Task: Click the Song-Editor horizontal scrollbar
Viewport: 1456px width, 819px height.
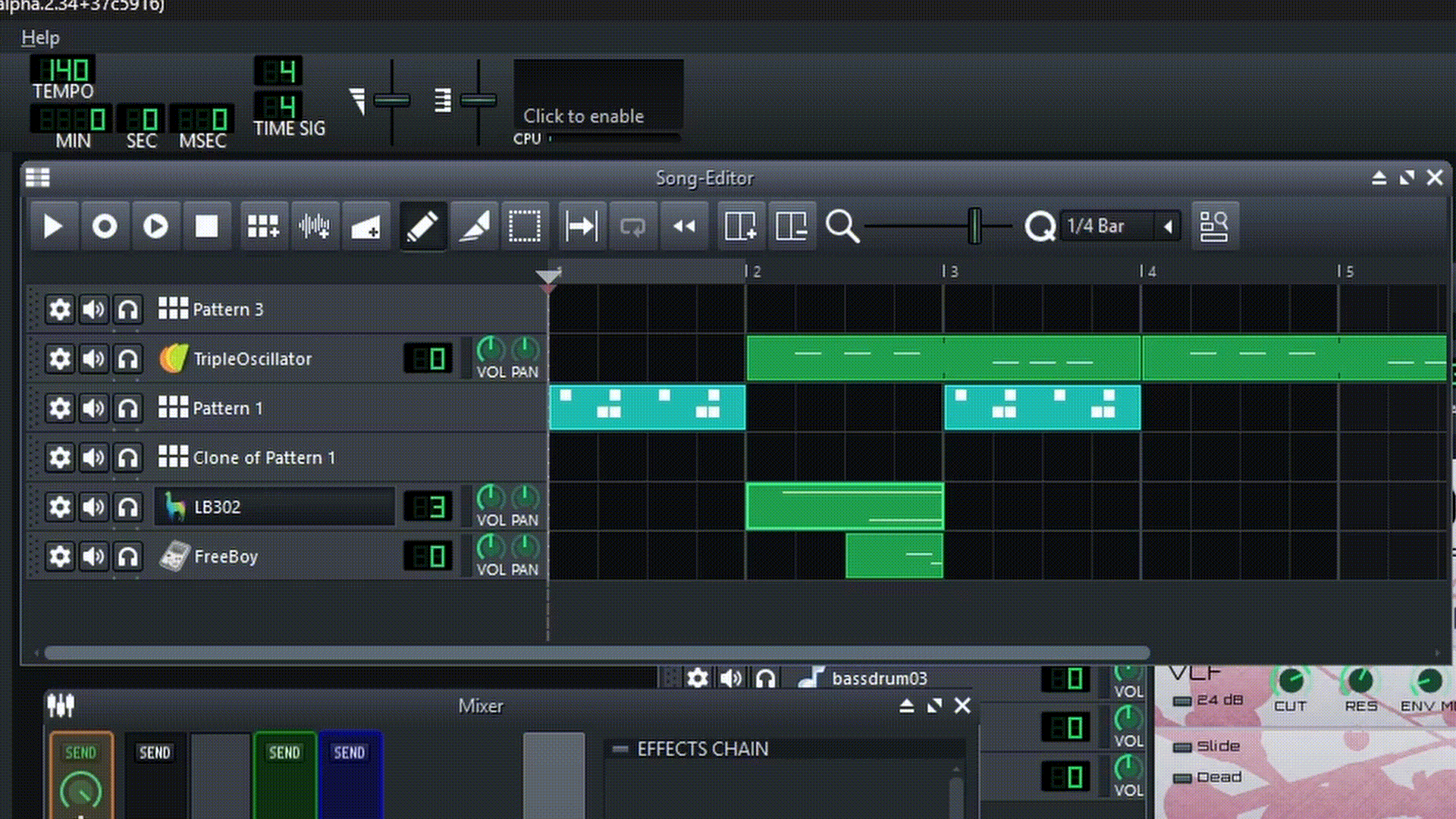Action: click(597, 653)
